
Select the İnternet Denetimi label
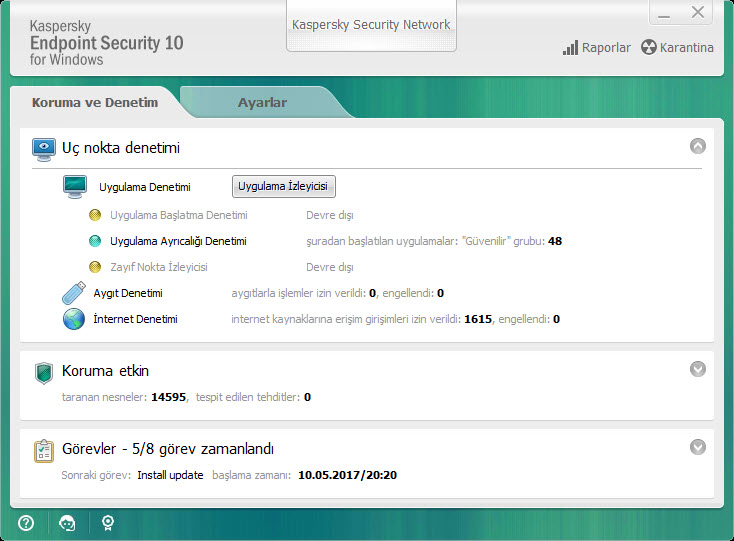[135, 319]
